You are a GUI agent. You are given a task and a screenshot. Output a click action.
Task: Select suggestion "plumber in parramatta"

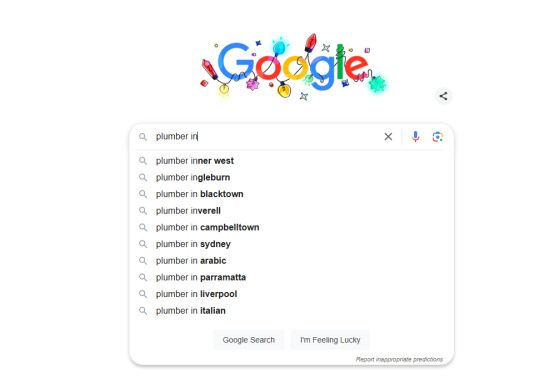pos(291,277)
